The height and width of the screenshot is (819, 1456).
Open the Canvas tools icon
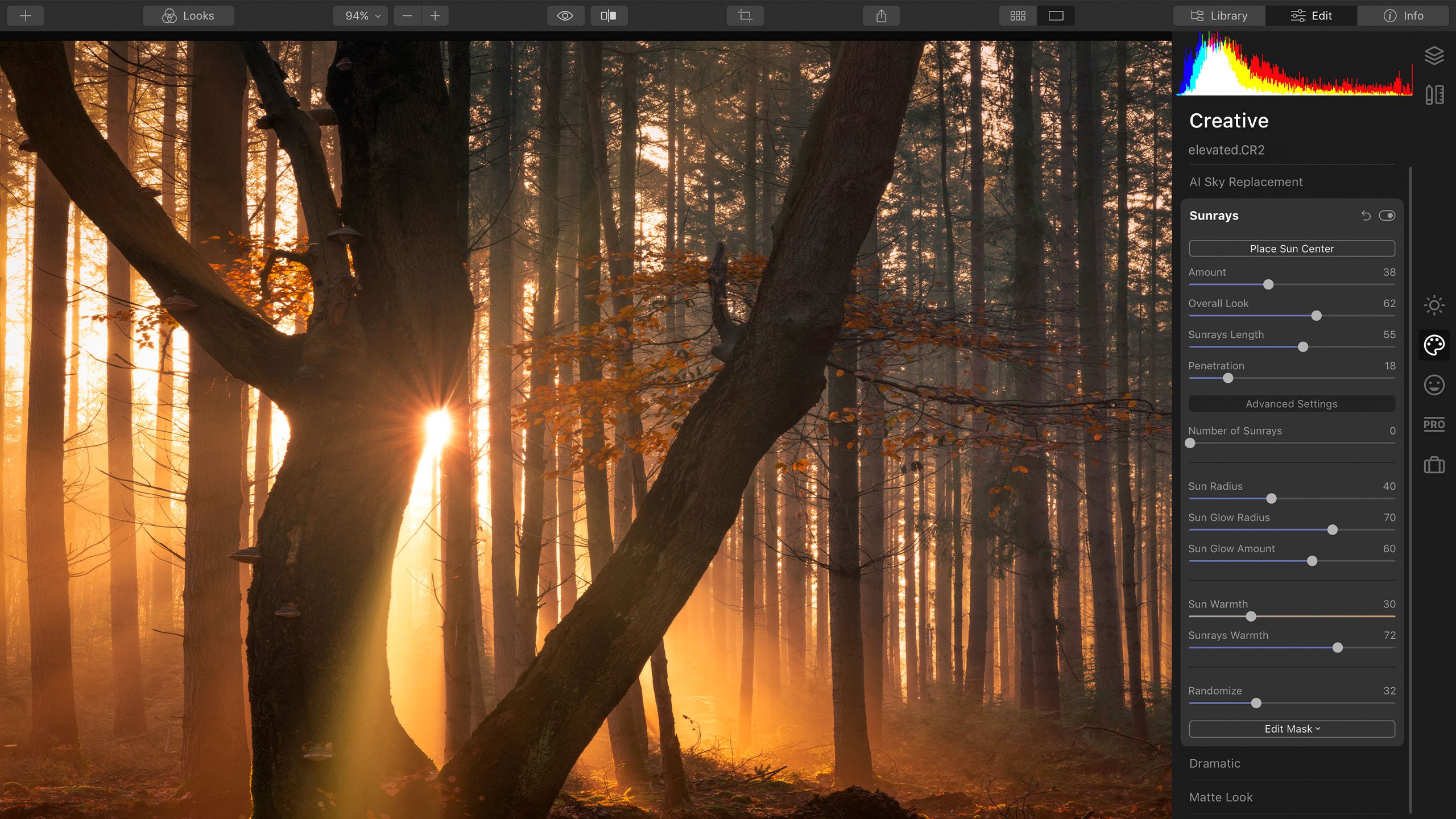point(1434,95)
